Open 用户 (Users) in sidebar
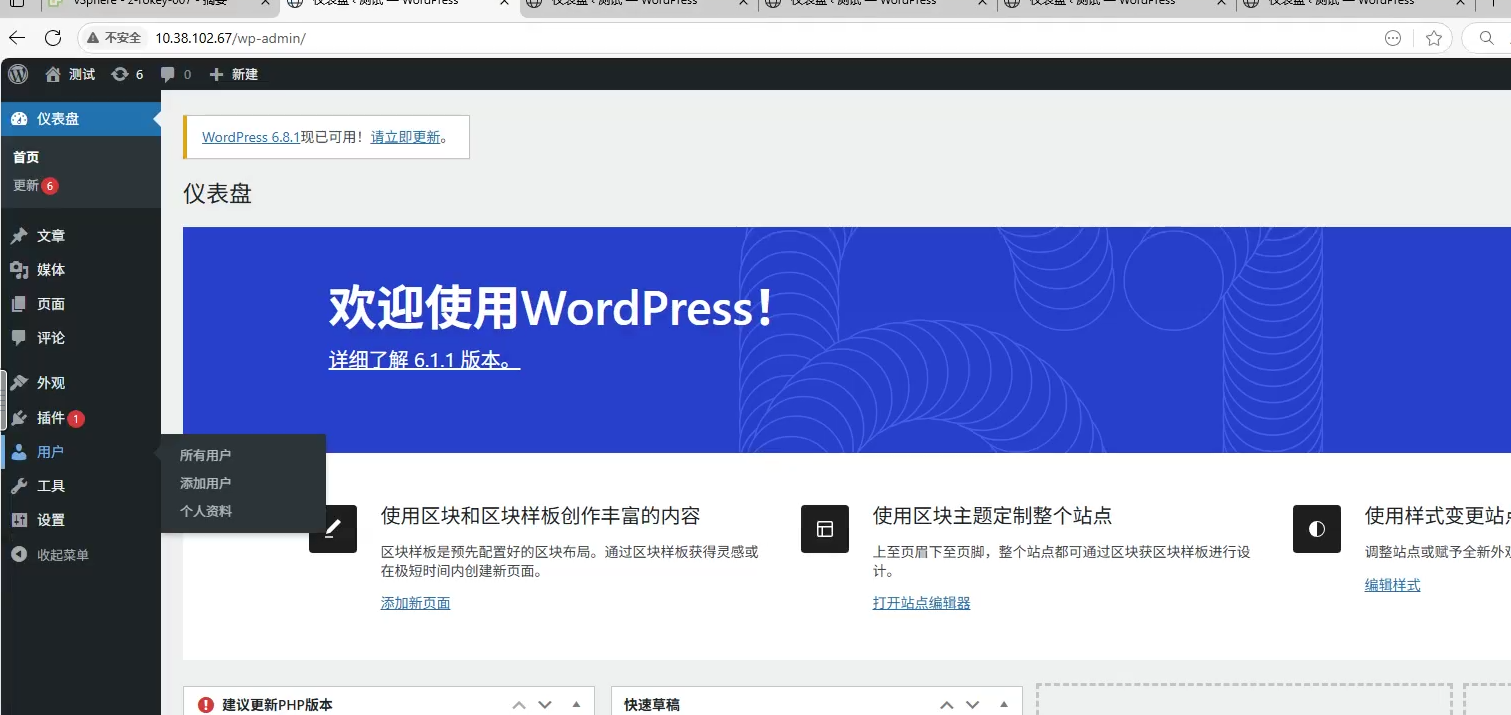 click(80, 452)
